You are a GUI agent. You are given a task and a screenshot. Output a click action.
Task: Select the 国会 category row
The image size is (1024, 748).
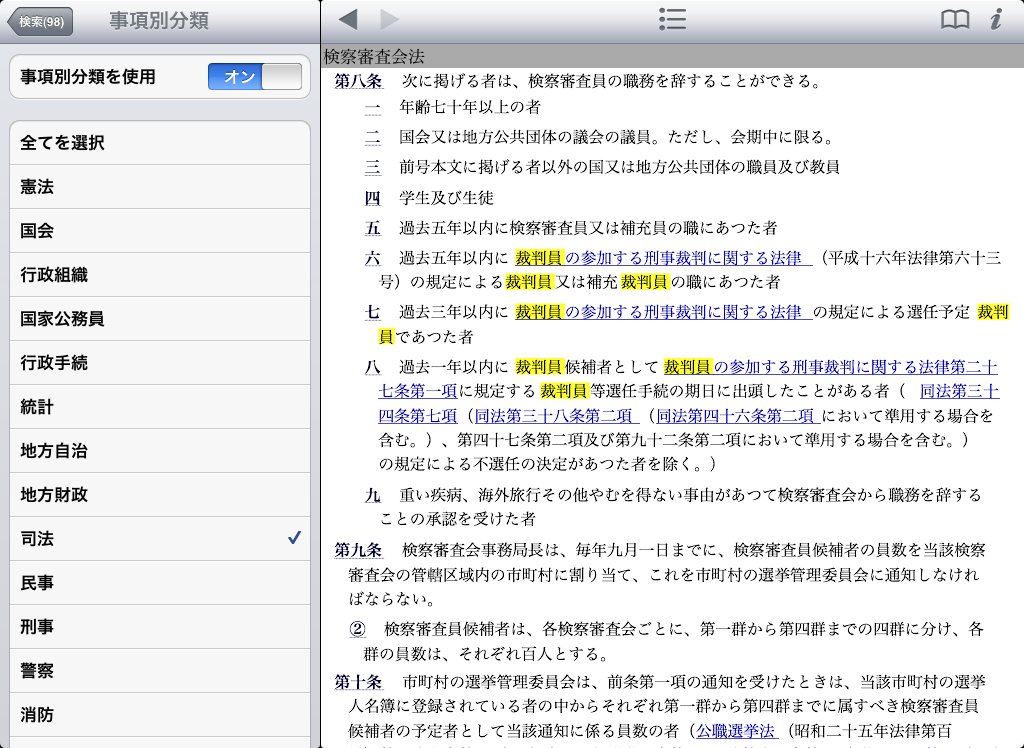point(160,231)
